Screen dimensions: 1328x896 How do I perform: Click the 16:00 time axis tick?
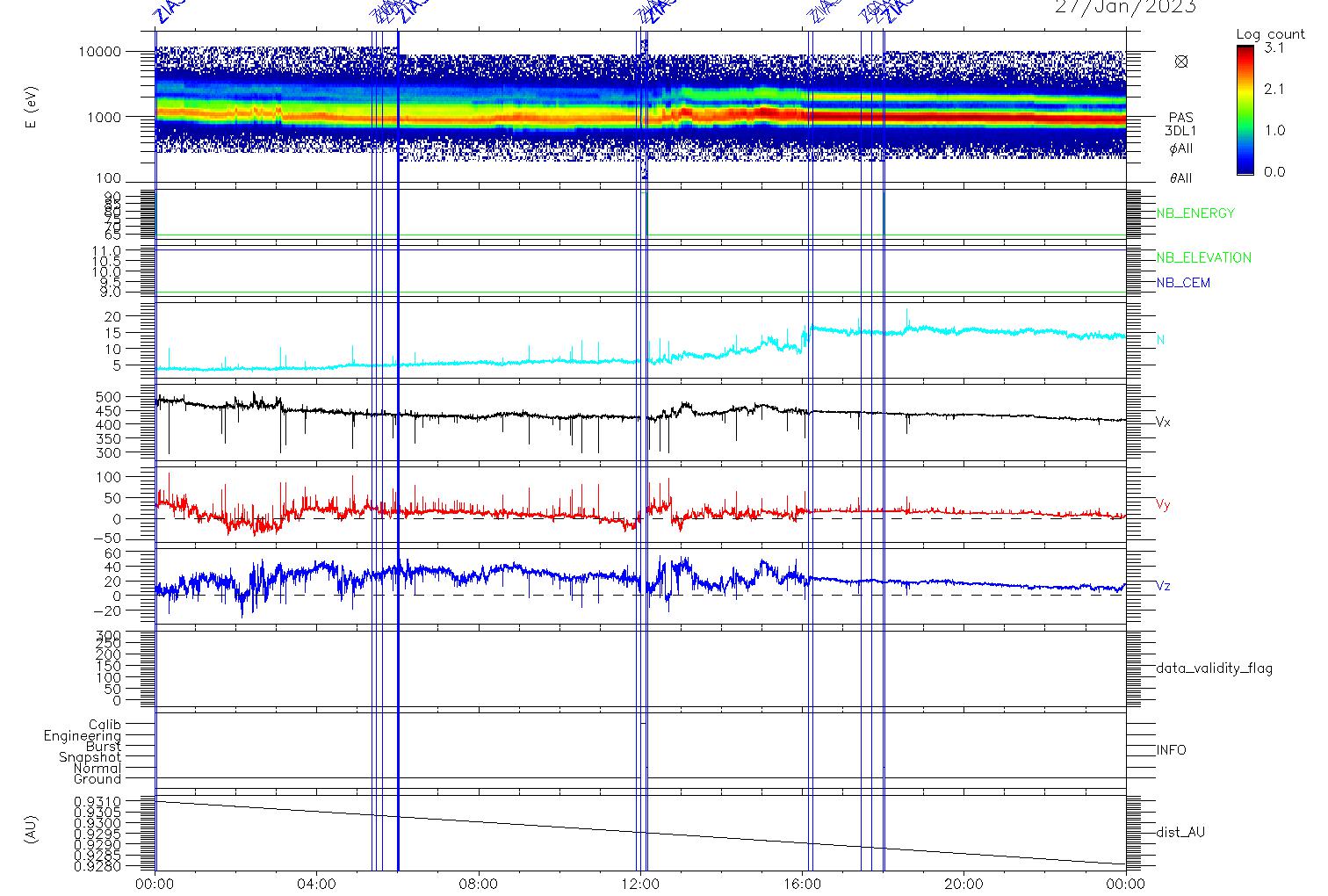[802, 885]
